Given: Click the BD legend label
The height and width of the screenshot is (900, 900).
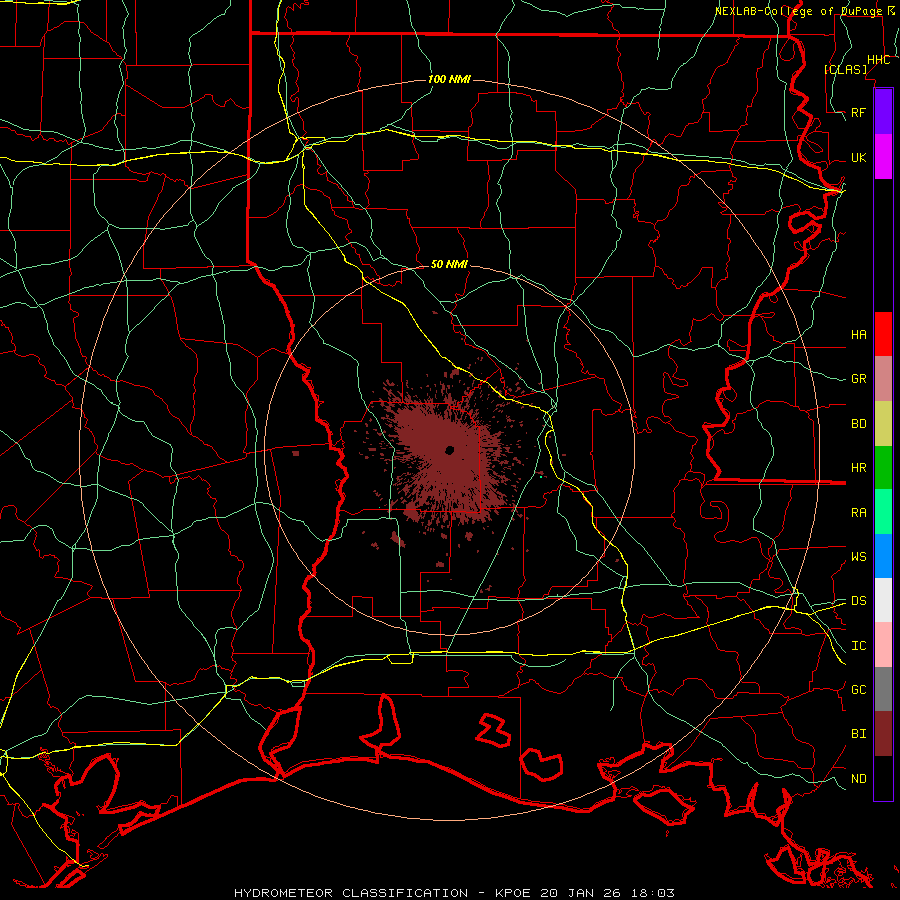Looking at the screenshot, I should coord(858,424).
